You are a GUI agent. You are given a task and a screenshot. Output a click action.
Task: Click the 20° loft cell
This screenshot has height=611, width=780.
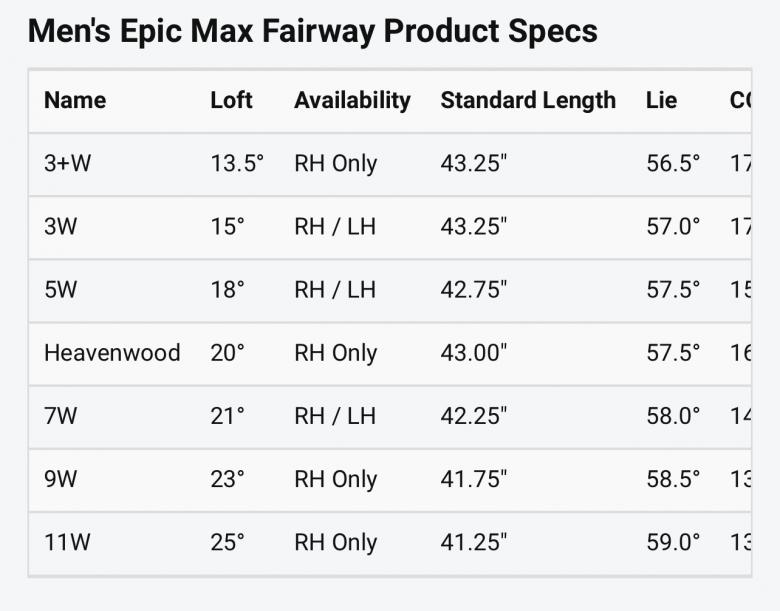point(227,353)
